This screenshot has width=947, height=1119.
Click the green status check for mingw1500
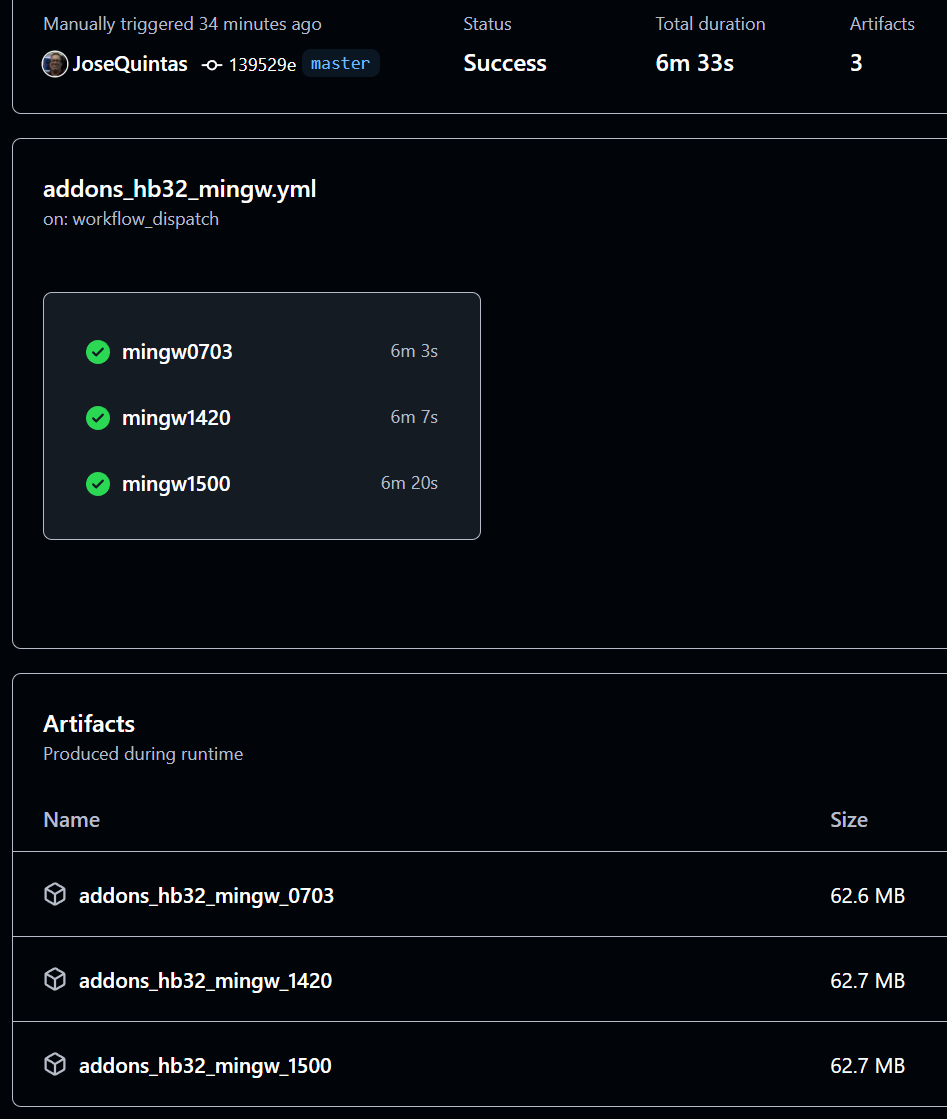click(x=98, y=484)
